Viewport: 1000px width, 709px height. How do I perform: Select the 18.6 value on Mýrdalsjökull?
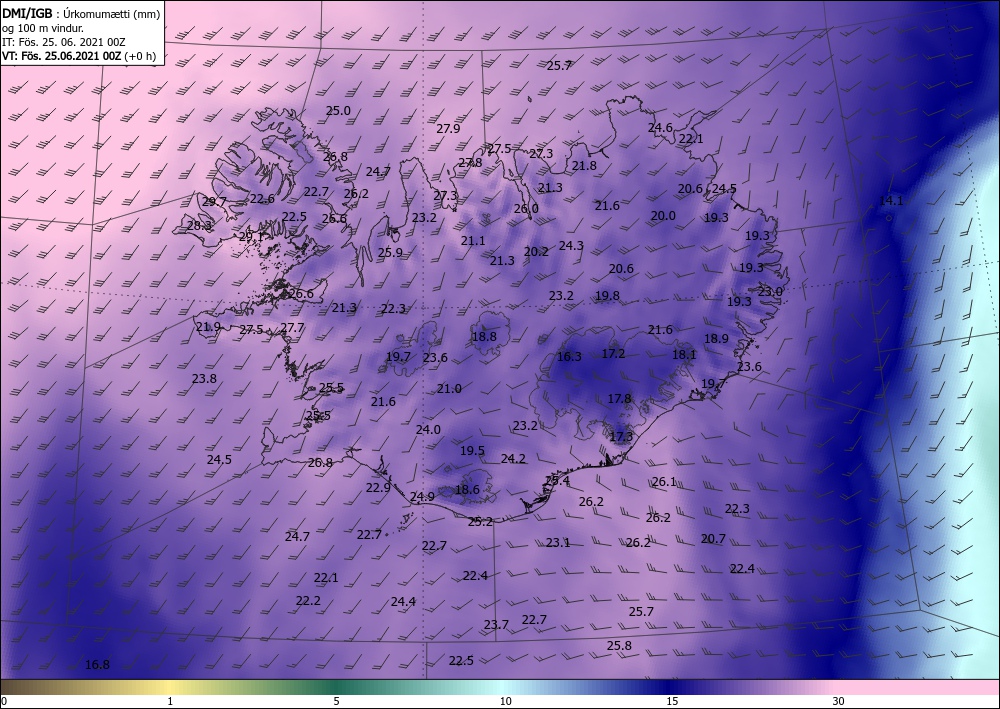(467, 489)
